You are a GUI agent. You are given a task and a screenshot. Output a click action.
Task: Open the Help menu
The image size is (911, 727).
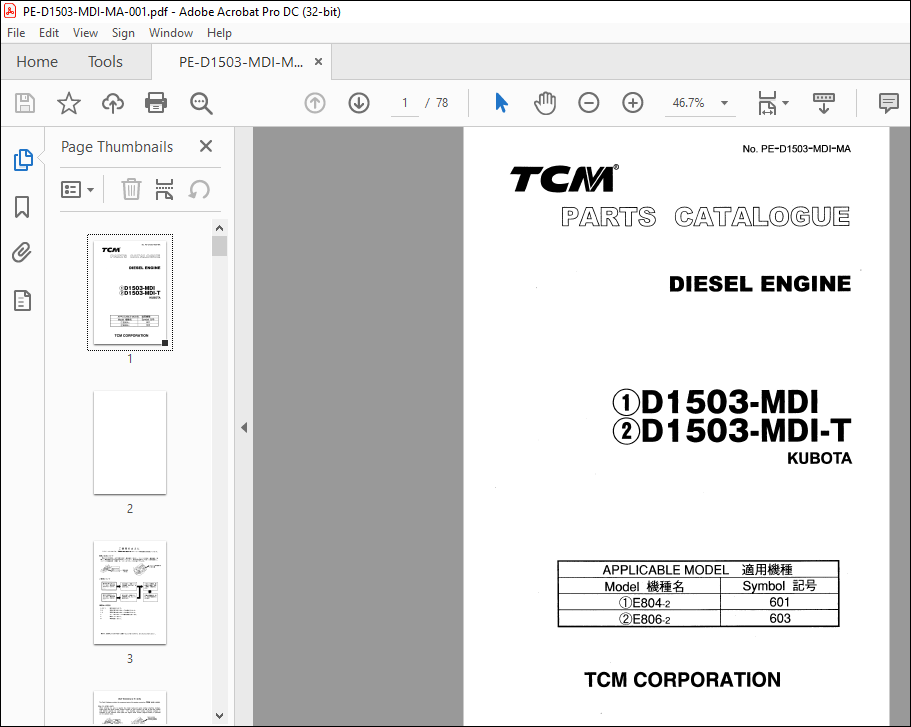tap(219, 33)
